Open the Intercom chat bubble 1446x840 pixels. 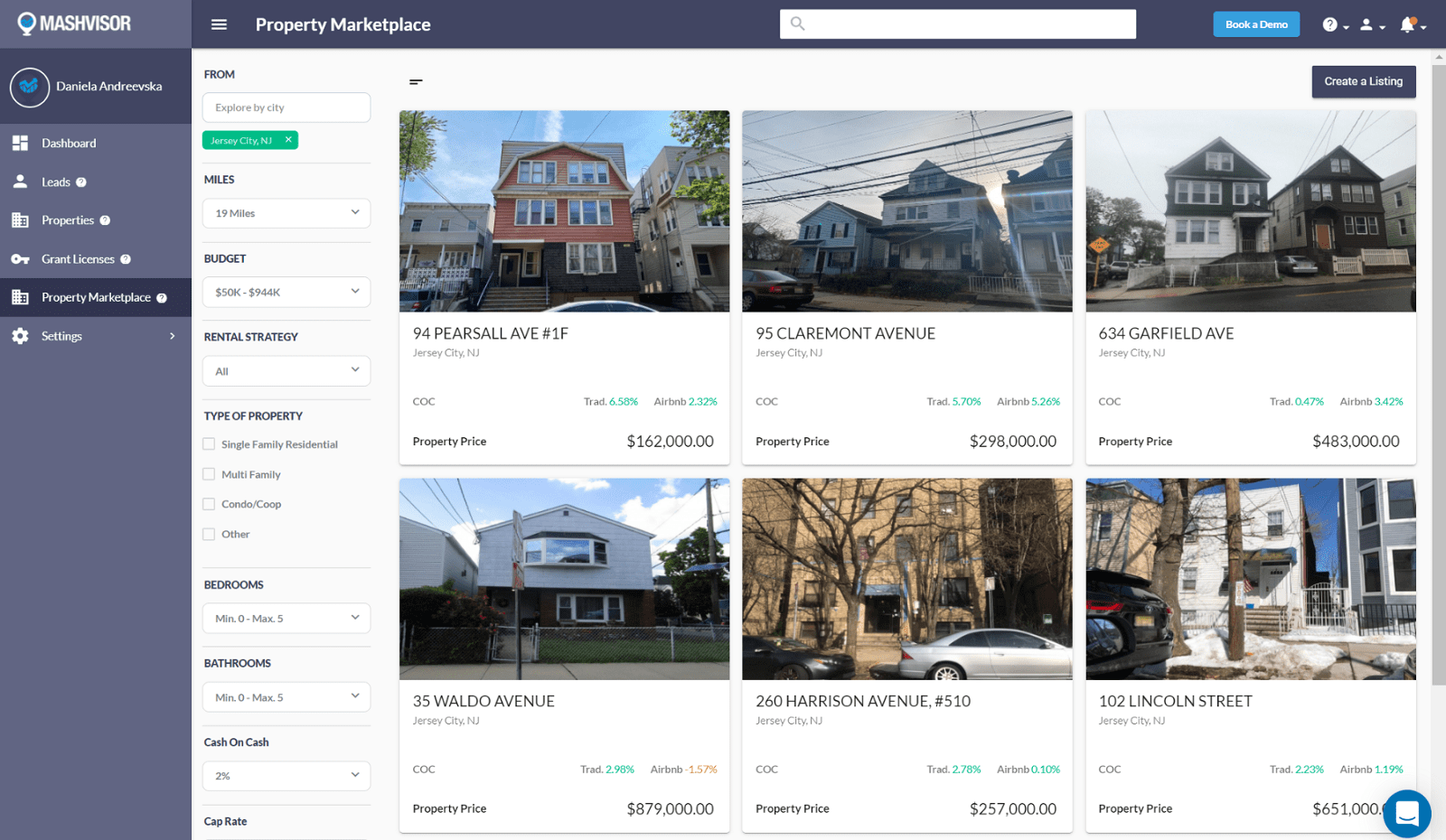click(x=1406, y=814)
